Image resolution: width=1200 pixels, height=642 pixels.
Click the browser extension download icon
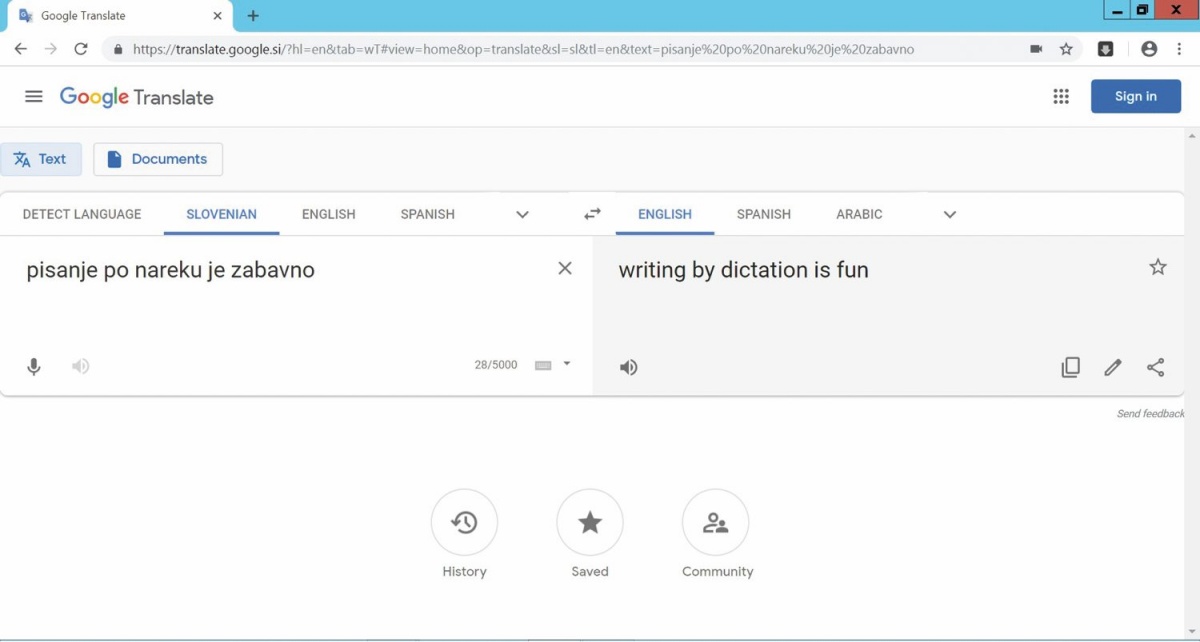point(1105,49)
